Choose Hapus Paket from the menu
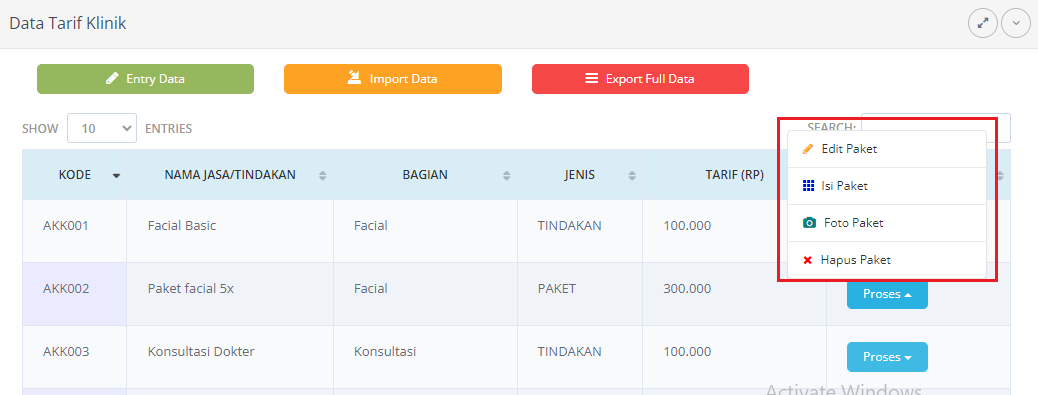Image resolution: width=1038 pixels, height=395 pixels. (887, 260)
